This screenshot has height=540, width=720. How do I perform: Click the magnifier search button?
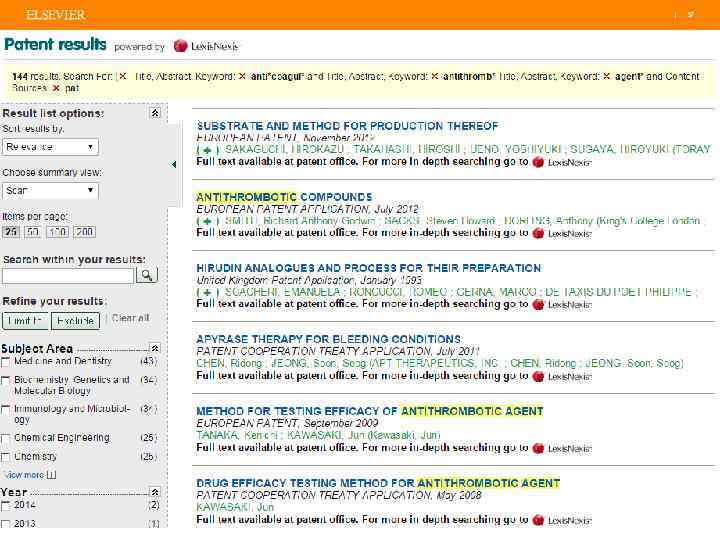point(147,275)
